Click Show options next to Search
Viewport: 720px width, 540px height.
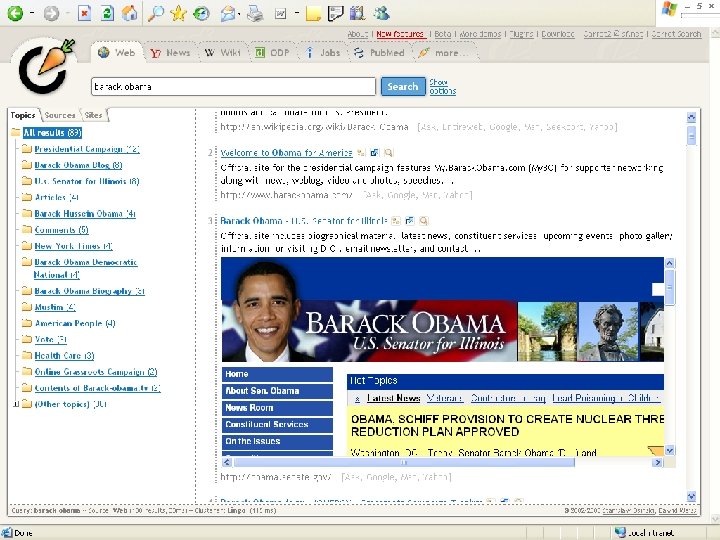point(443,86)
